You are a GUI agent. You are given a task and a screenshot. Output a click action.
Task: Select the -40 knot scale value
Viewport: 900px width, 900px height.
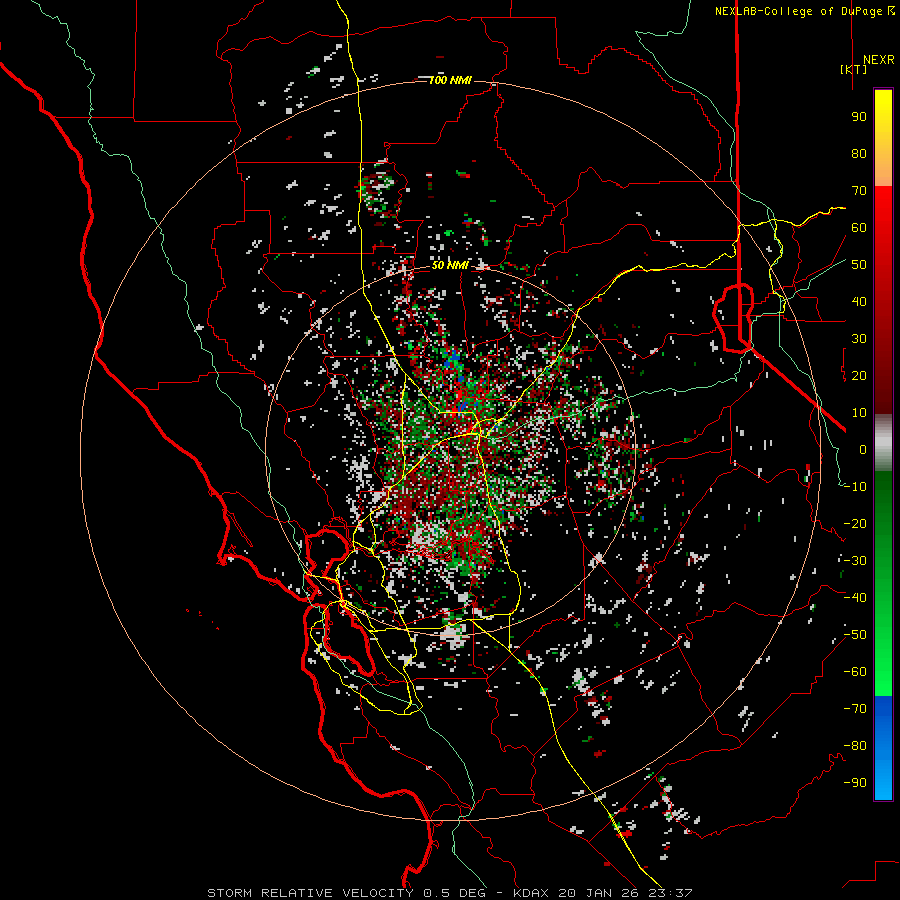855,598
